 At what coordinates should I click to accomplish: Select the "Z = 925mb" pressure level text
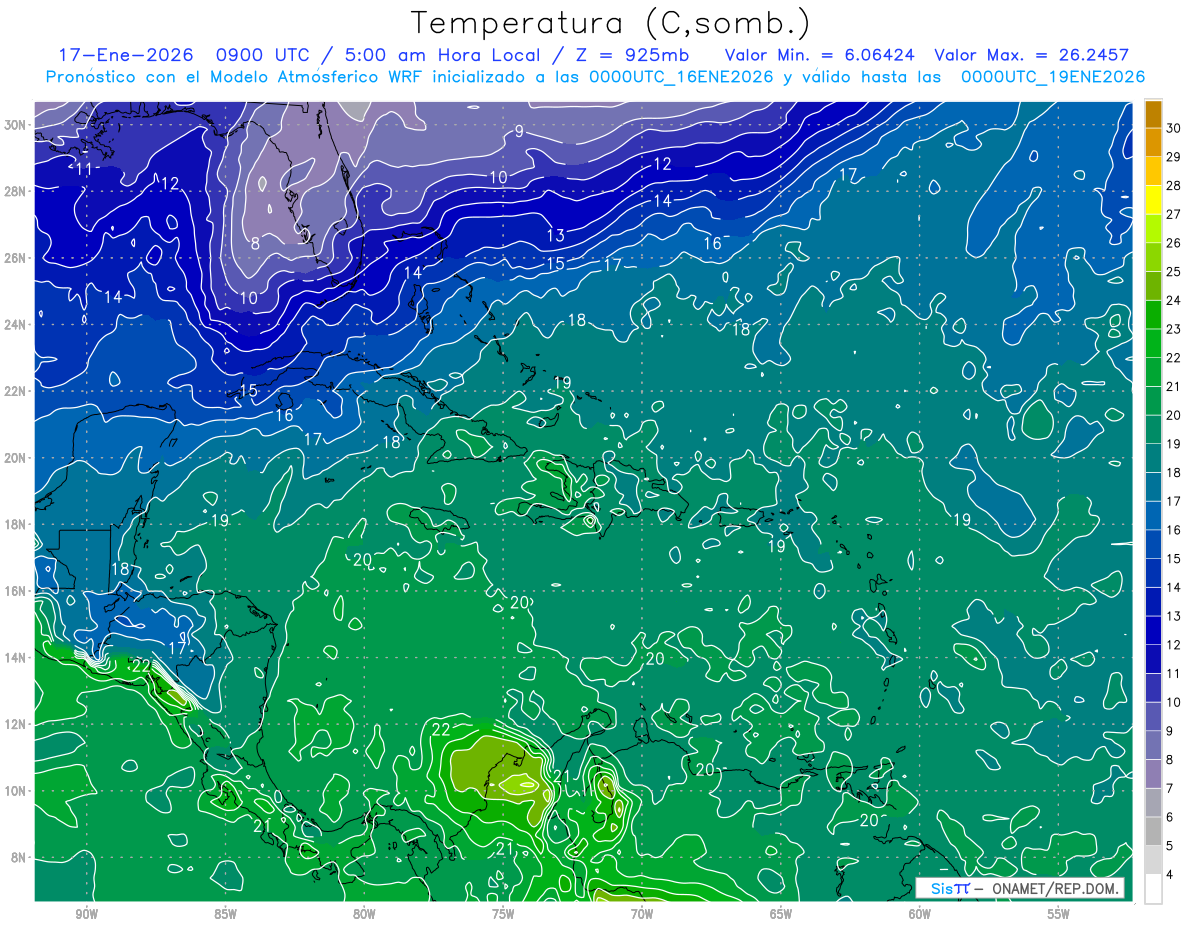point(627,55)
